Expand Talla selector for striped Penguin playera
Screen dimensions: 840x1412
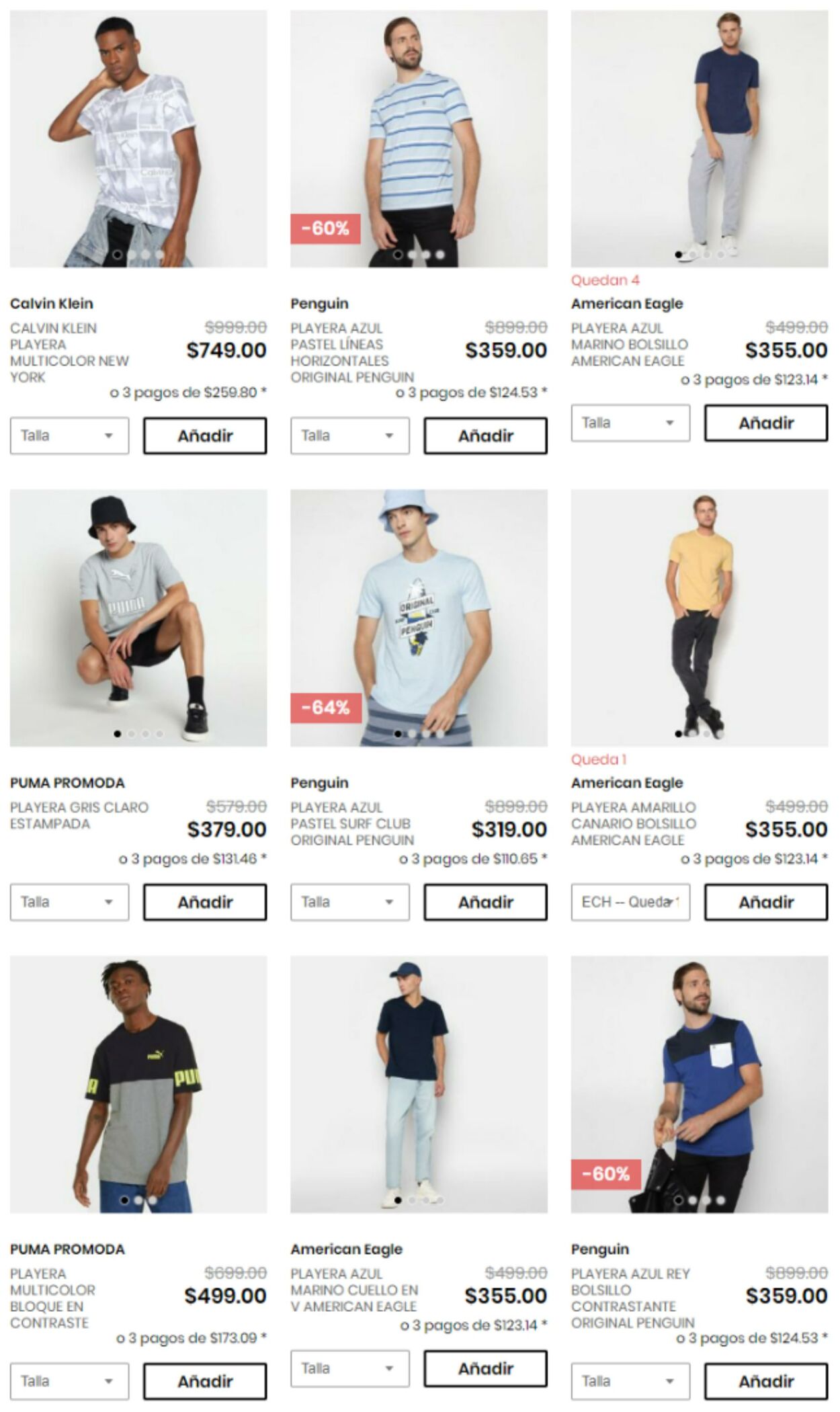349,435
